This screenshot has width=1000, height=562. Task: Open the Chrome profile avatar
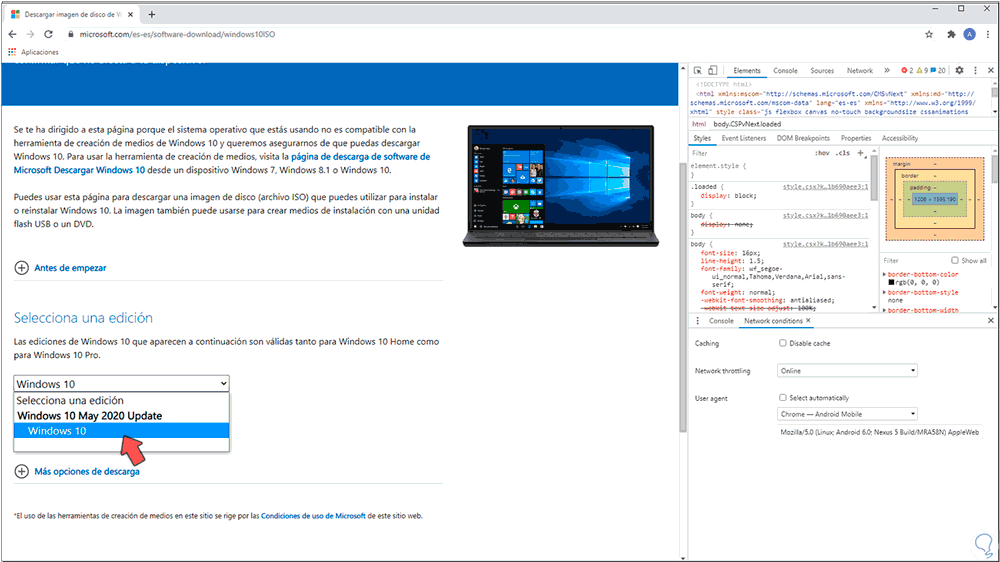[969, 34]
